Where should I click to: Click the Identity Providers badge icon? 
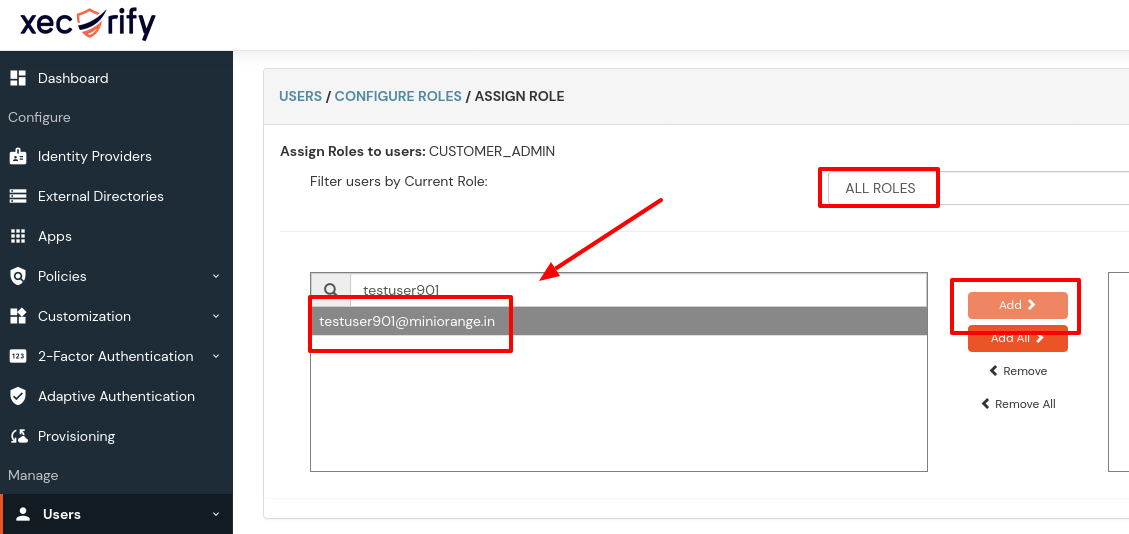18,156
